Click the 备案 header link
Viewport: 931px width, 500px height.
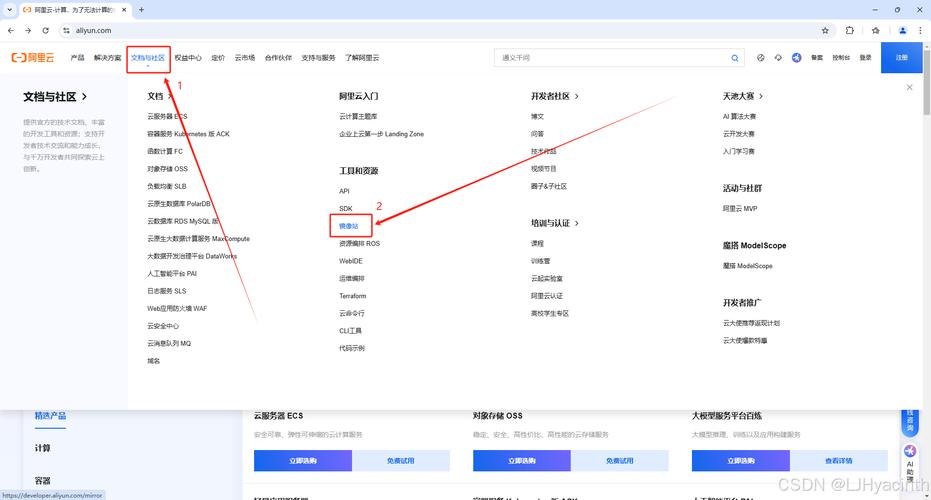click(817, 58)
